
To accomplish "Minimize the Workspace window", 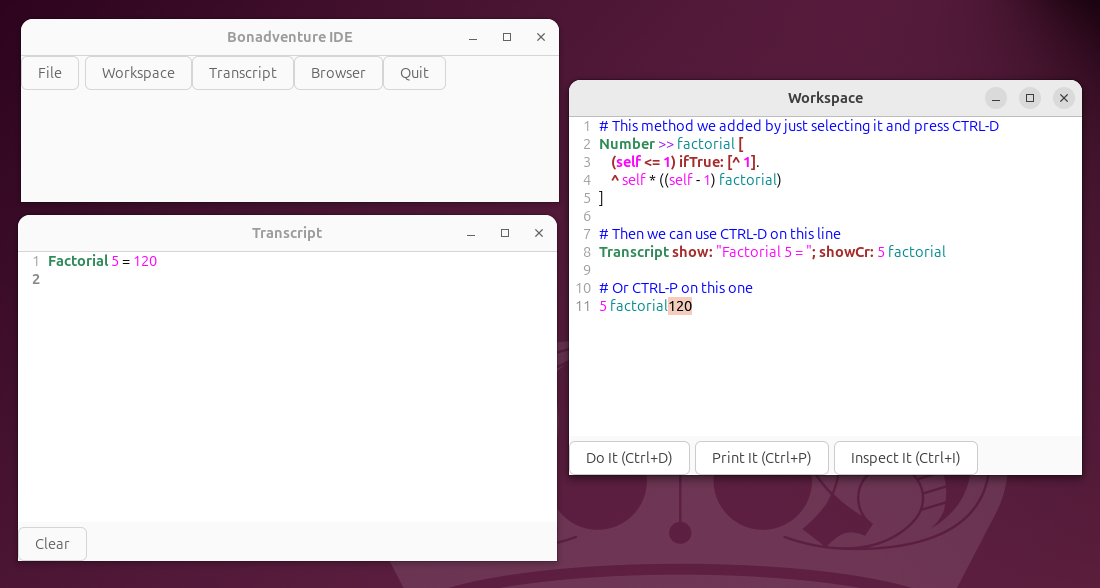I will [996, 98].
